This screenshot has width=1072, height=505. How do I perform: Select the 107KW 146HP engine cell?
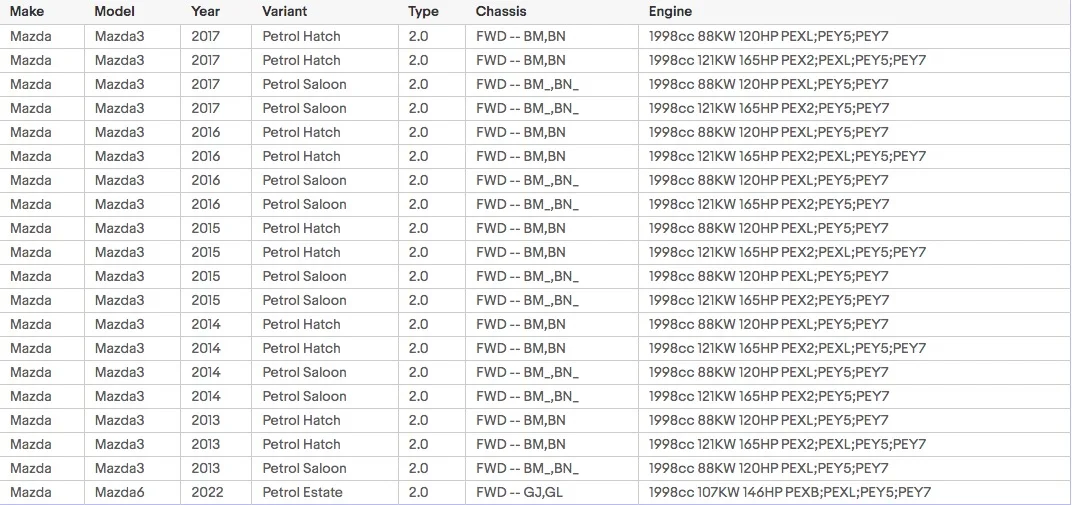(855, 492)
